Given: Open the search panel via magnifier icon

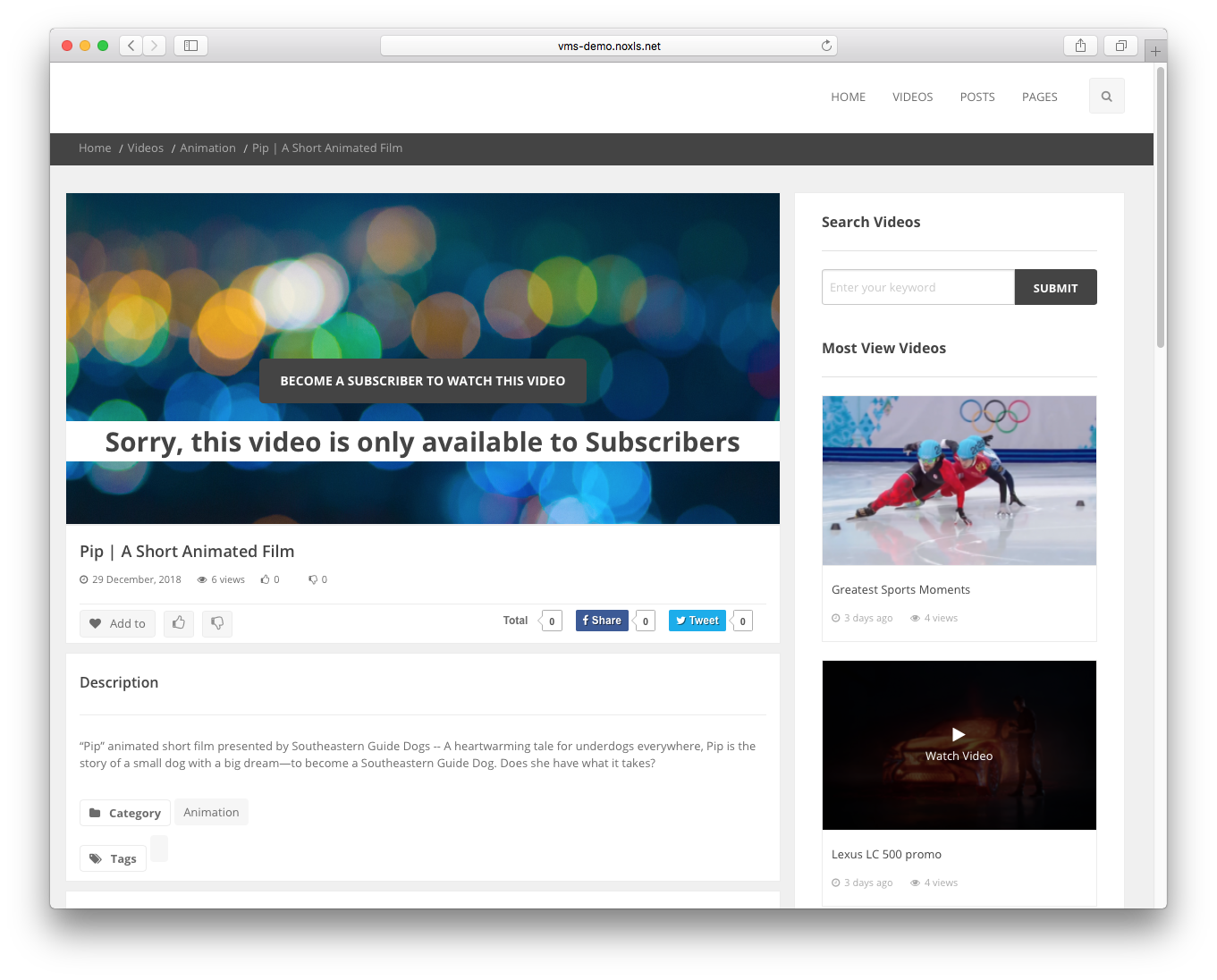Looking at the screenshot, I should click(1106, 96).
